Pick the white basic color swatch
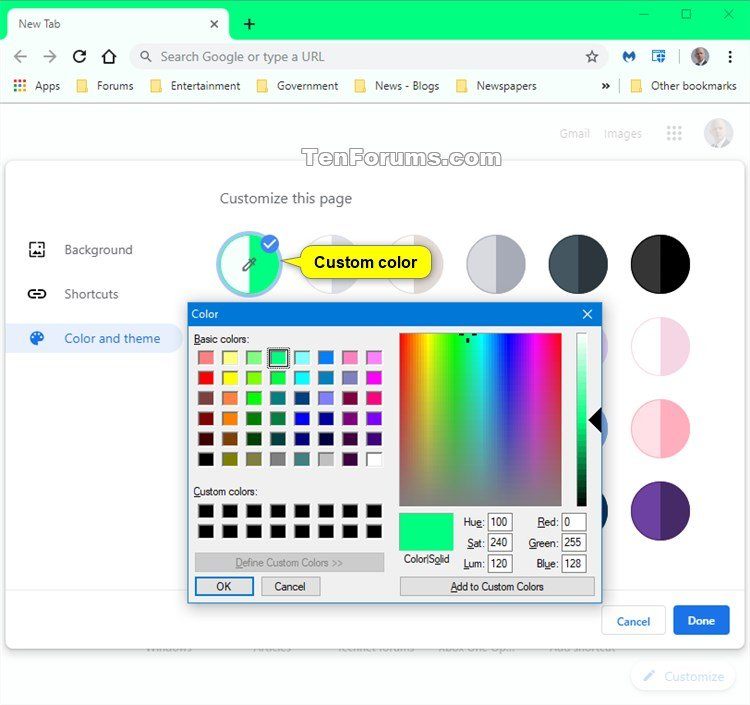Viewport: 750px width, 705px height. tap(374, 459)
